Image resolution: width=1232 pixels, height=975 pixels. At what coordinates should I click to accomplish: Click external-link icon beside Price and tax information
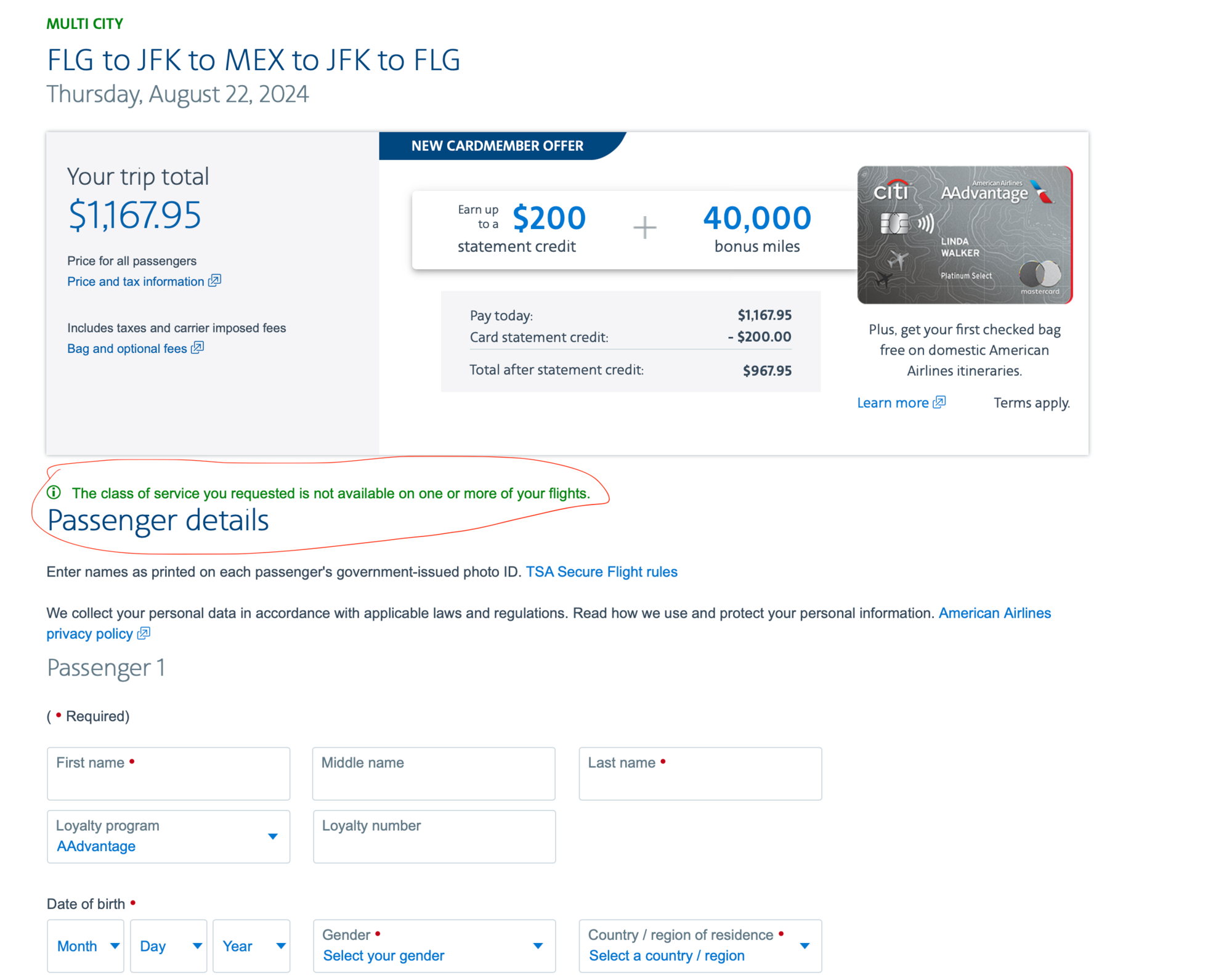[214, 281]
